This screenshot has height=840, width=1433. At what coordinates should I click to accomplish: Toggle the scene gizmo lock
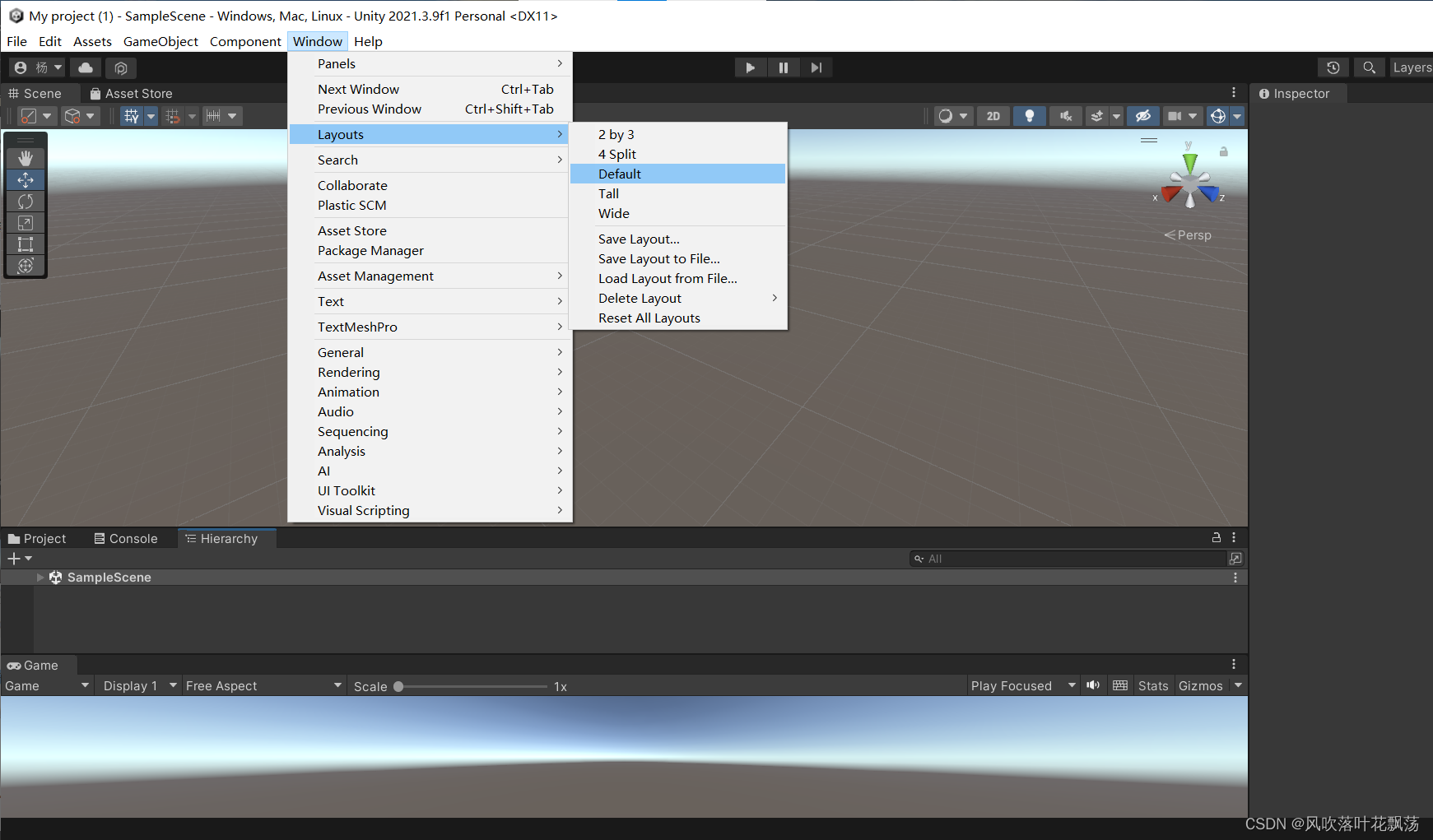[x=1224, y=151]
